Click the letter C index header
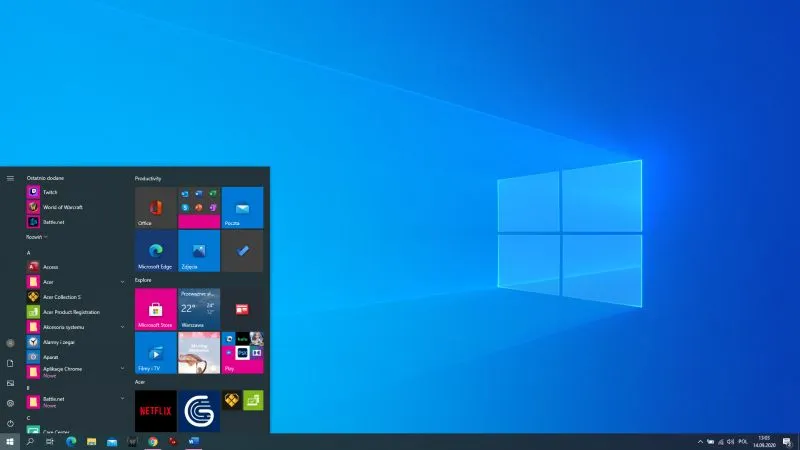 (x=29, y=418)
